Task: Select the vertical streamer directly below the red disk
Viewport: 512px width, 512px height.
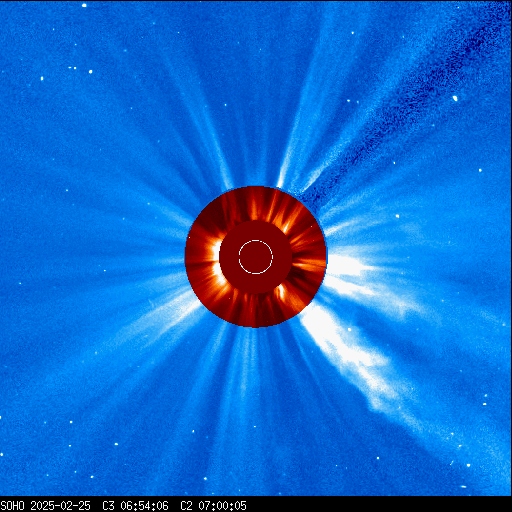Action: tap(247, 367)
